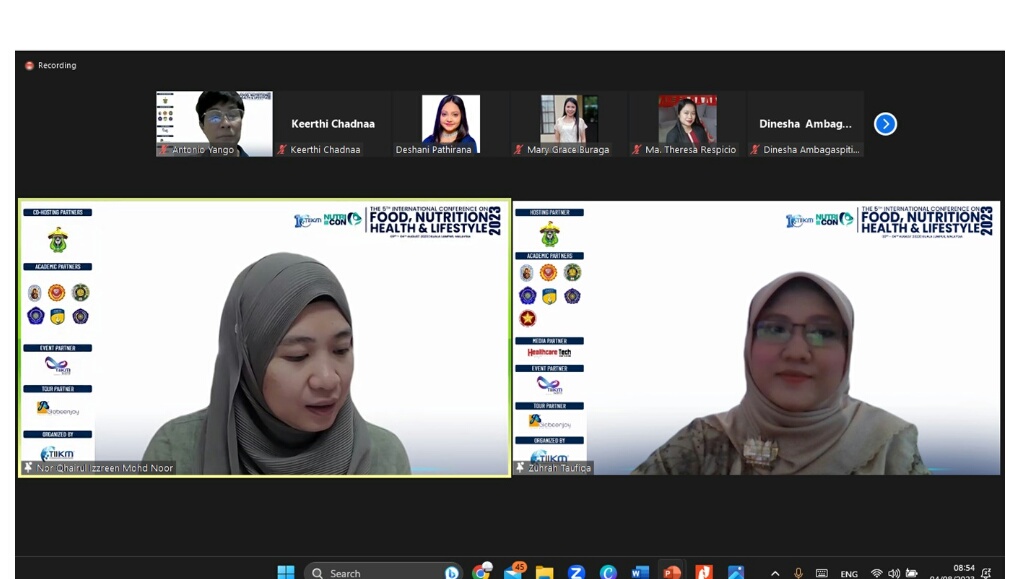Open the Wi-Fi network indicator

pyautogui.click(x=877, y=573)
